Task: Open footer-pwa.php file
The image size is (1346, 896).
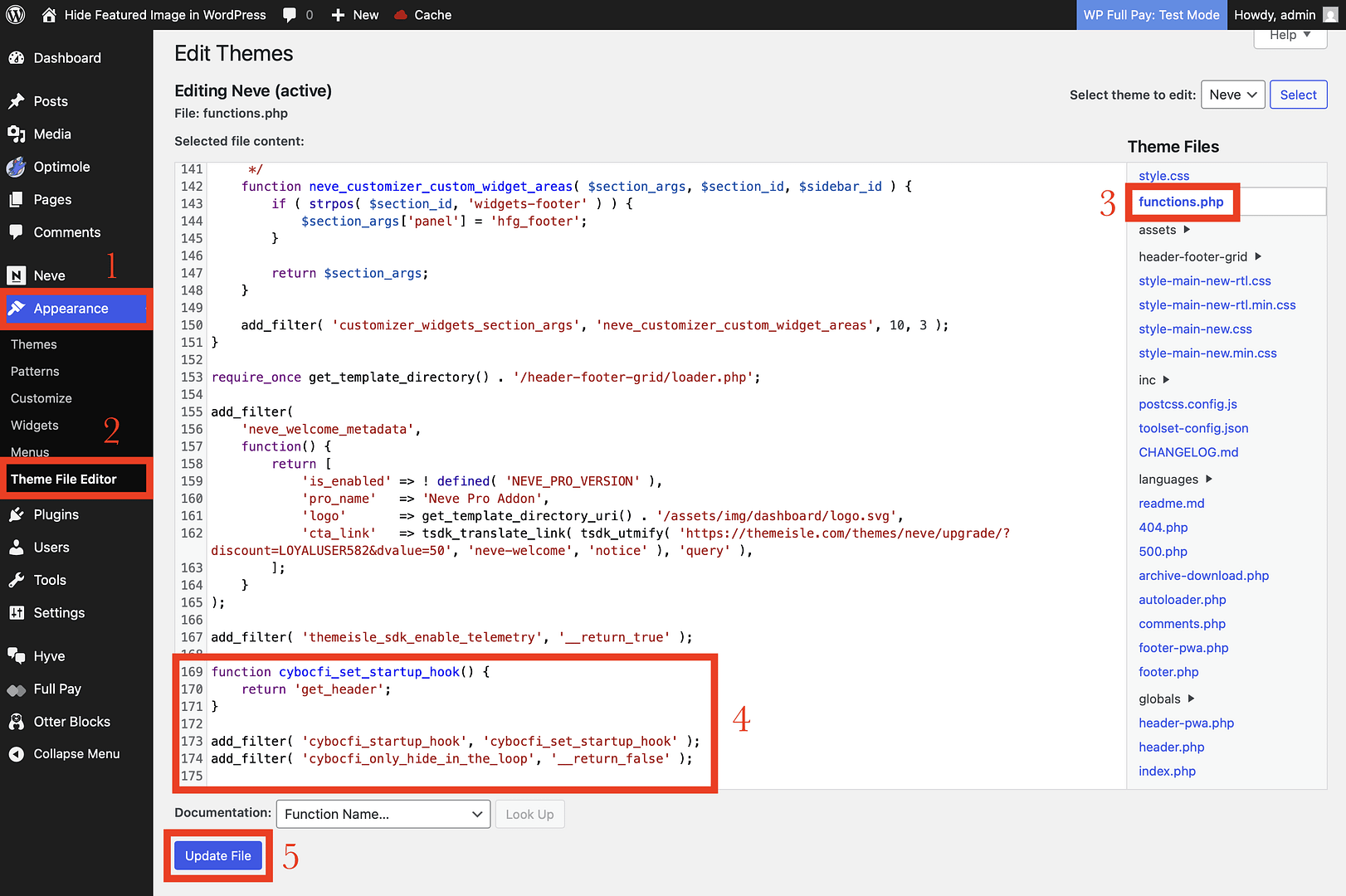Action: [1183, 648]
